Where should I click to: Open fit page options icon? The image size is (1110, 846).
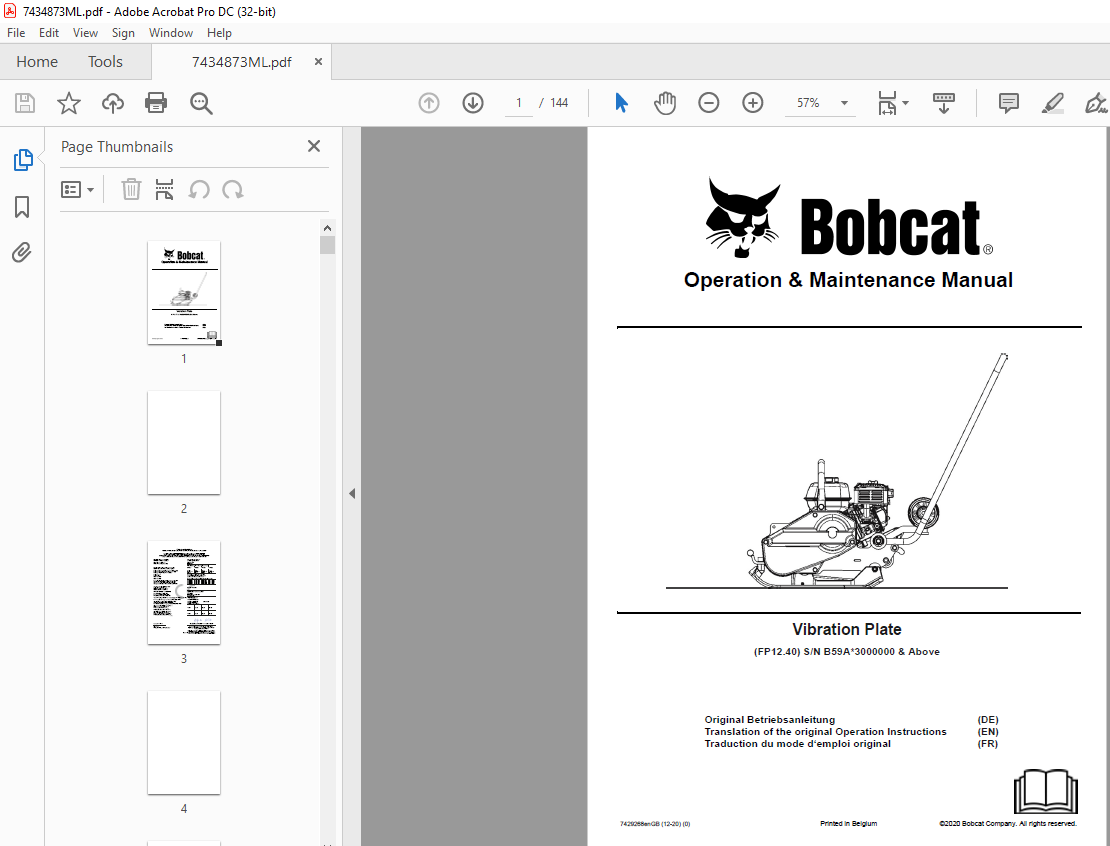point(887,103)
